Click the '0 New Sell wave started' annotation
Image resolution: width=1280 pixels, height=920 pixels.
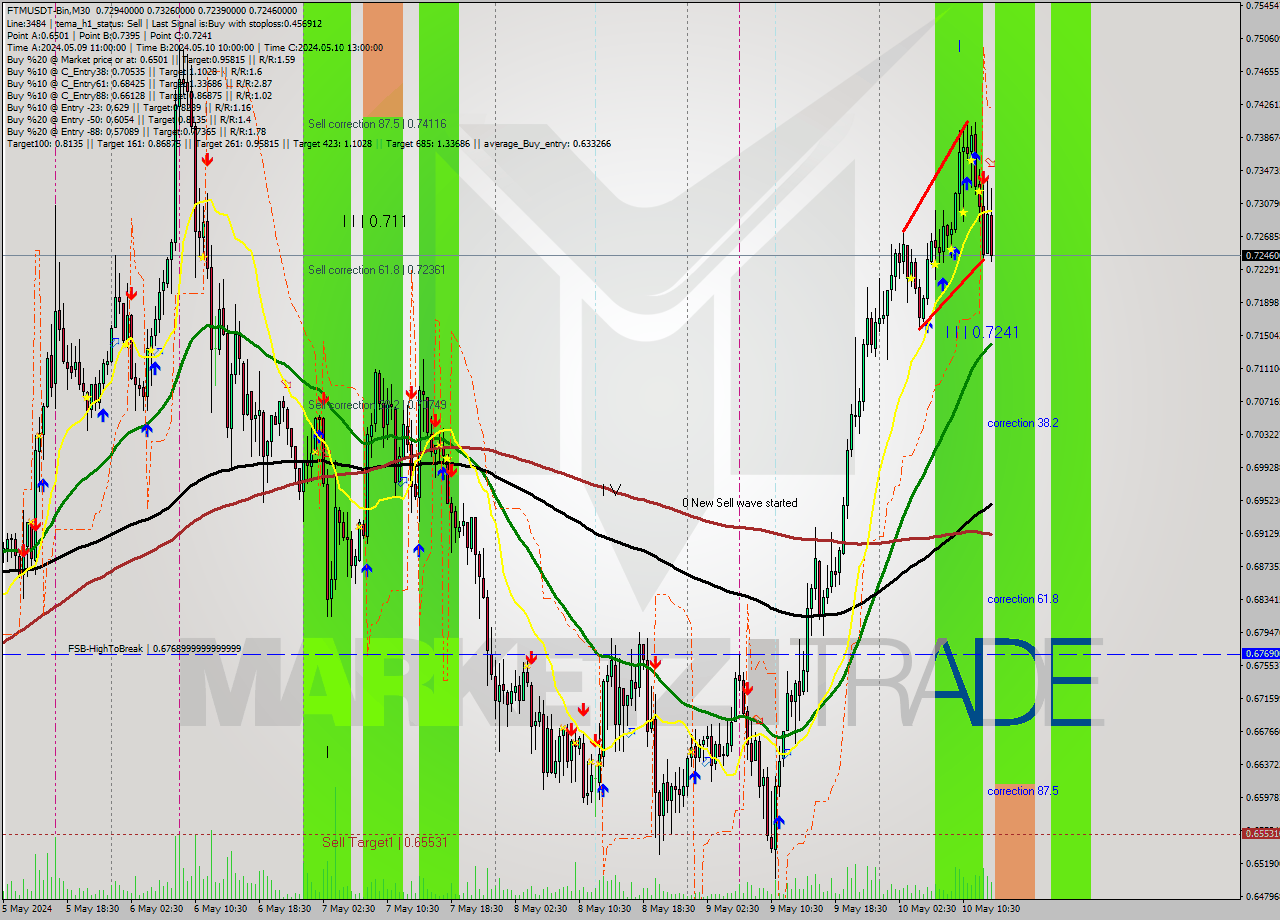click(740, 503)
